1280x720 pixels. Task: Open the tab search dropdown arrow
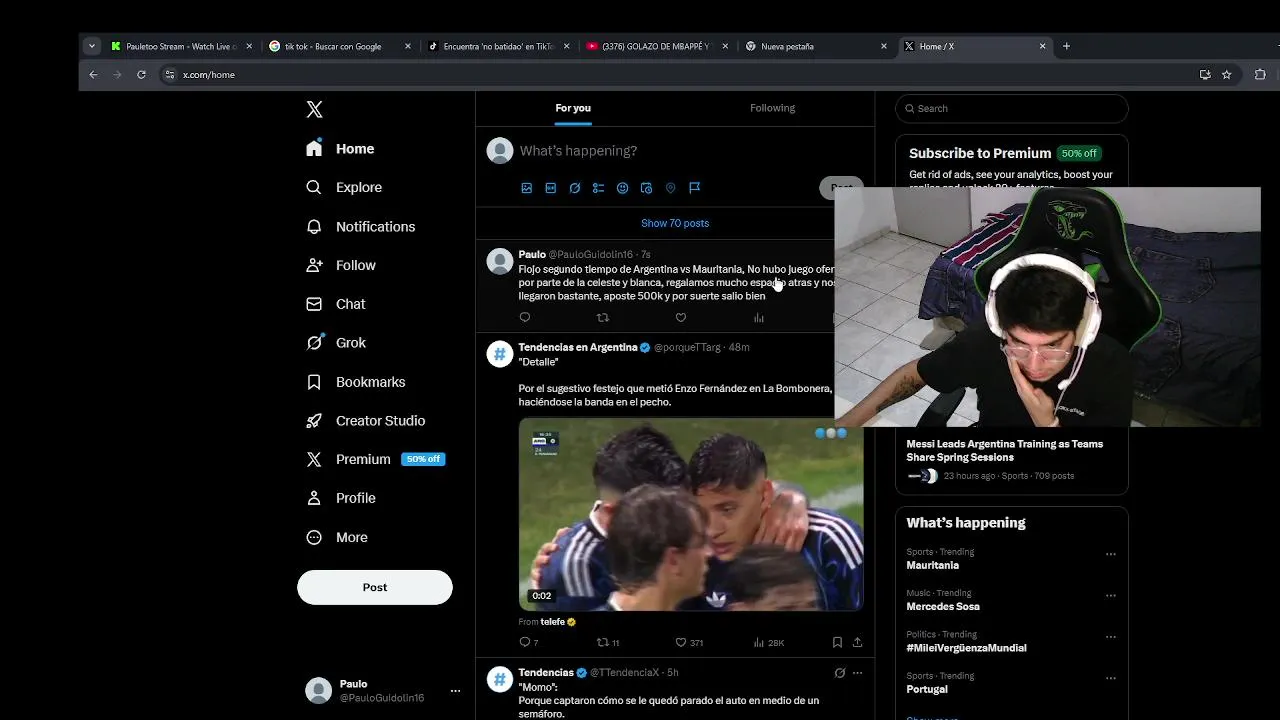[x=92, y=46]
